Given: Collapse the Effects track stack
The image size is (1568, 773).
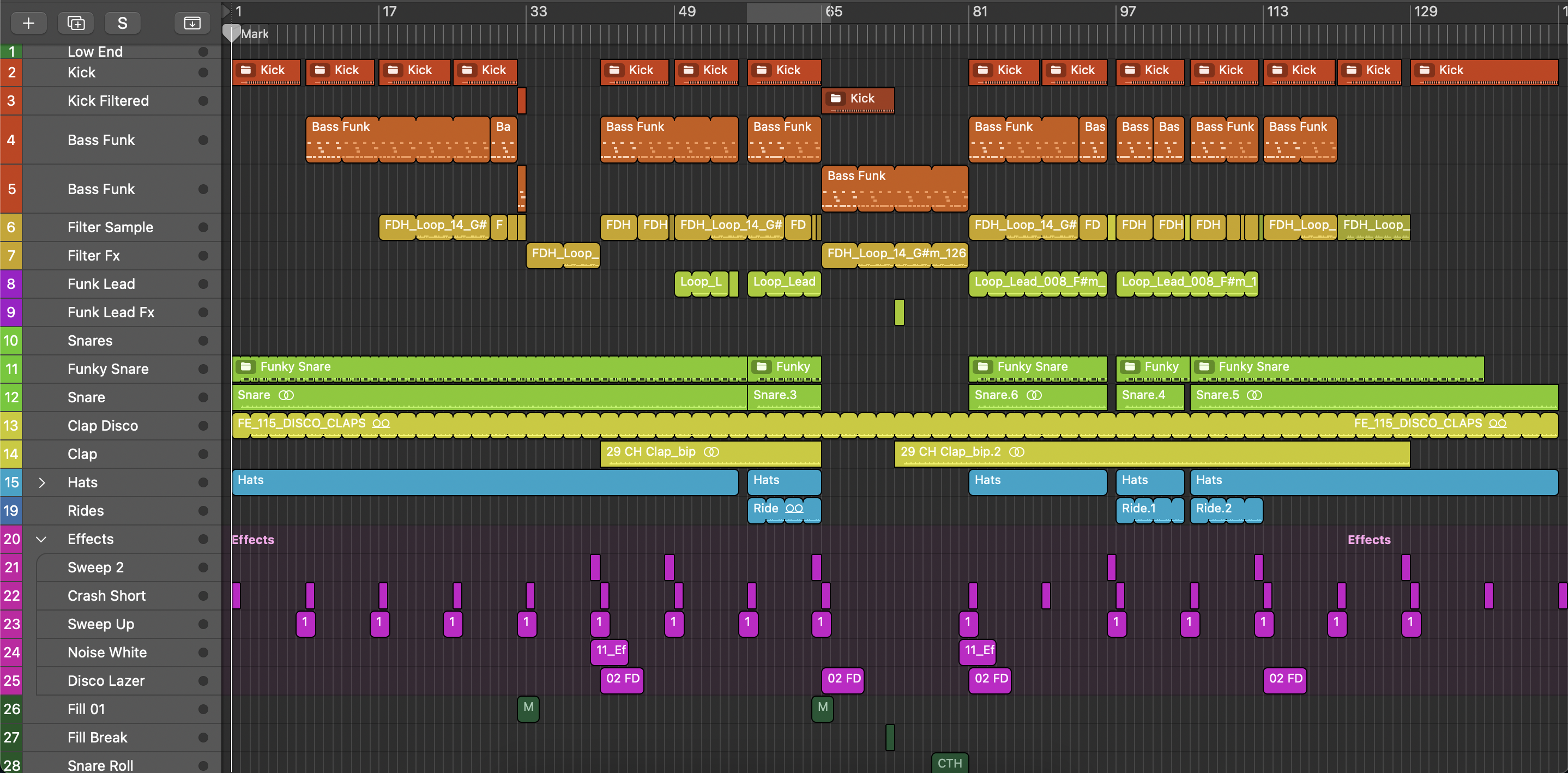Looking at the screenshot, I should click(41, 539).
